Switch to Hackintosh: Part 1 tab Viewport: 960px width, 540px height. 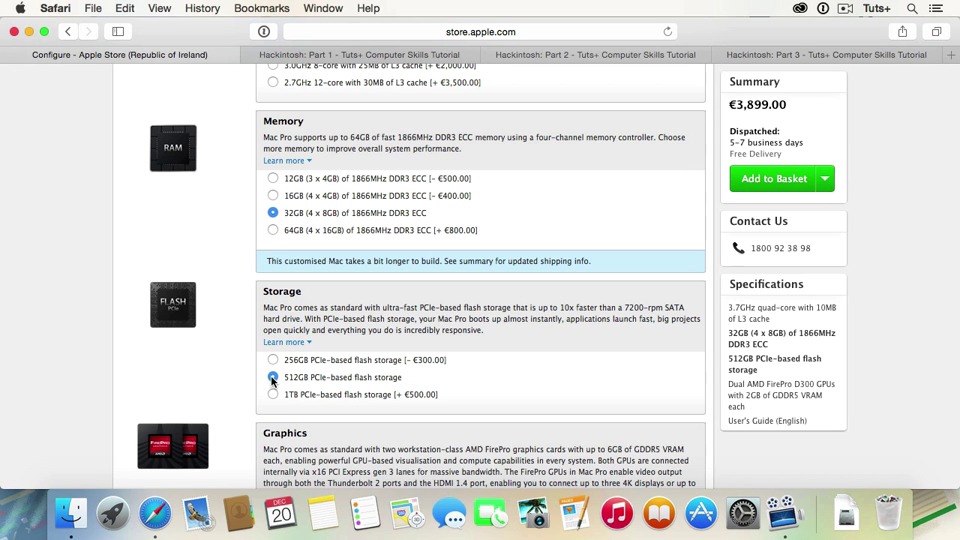[x=359, y=54]
